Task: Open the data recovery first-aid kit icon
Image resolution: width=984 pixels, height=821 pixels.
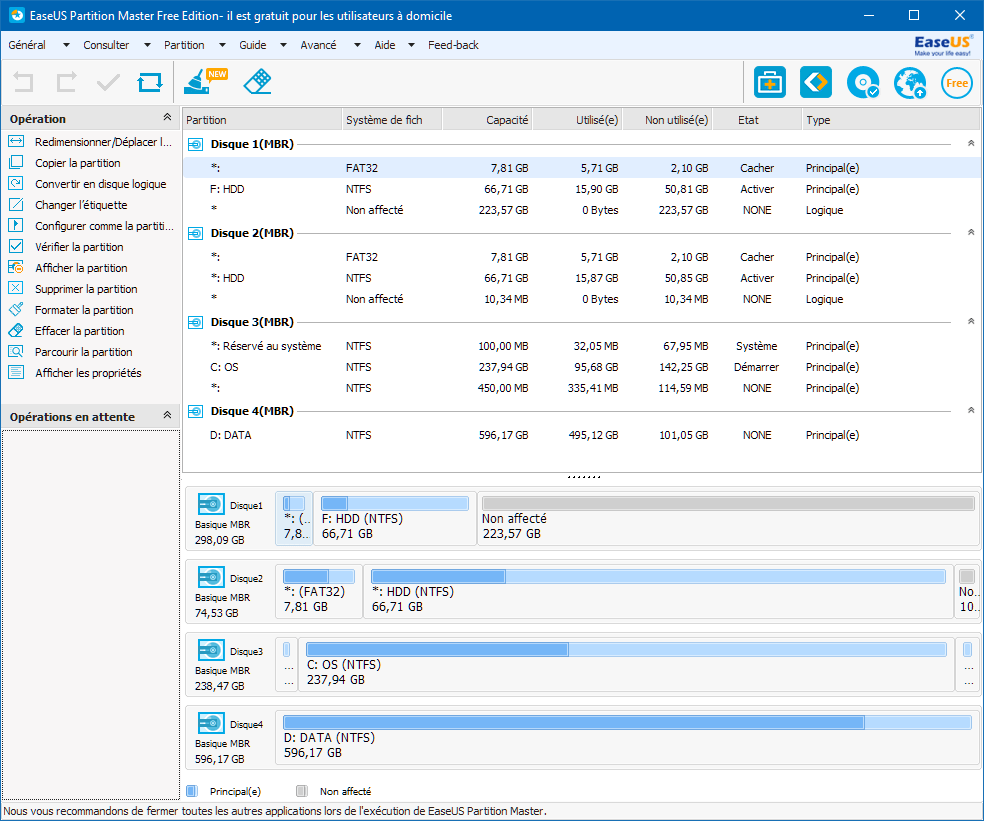Action: (769, 82)
